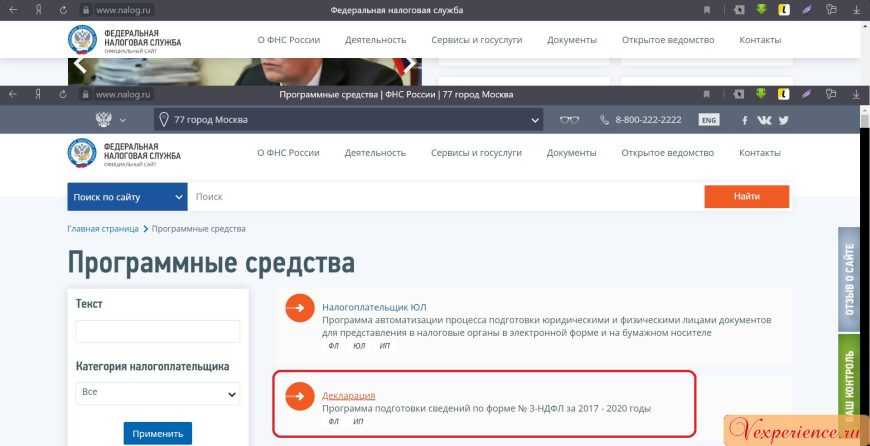Click the phone number 8-800-222-2222

(x=648, y=120)
